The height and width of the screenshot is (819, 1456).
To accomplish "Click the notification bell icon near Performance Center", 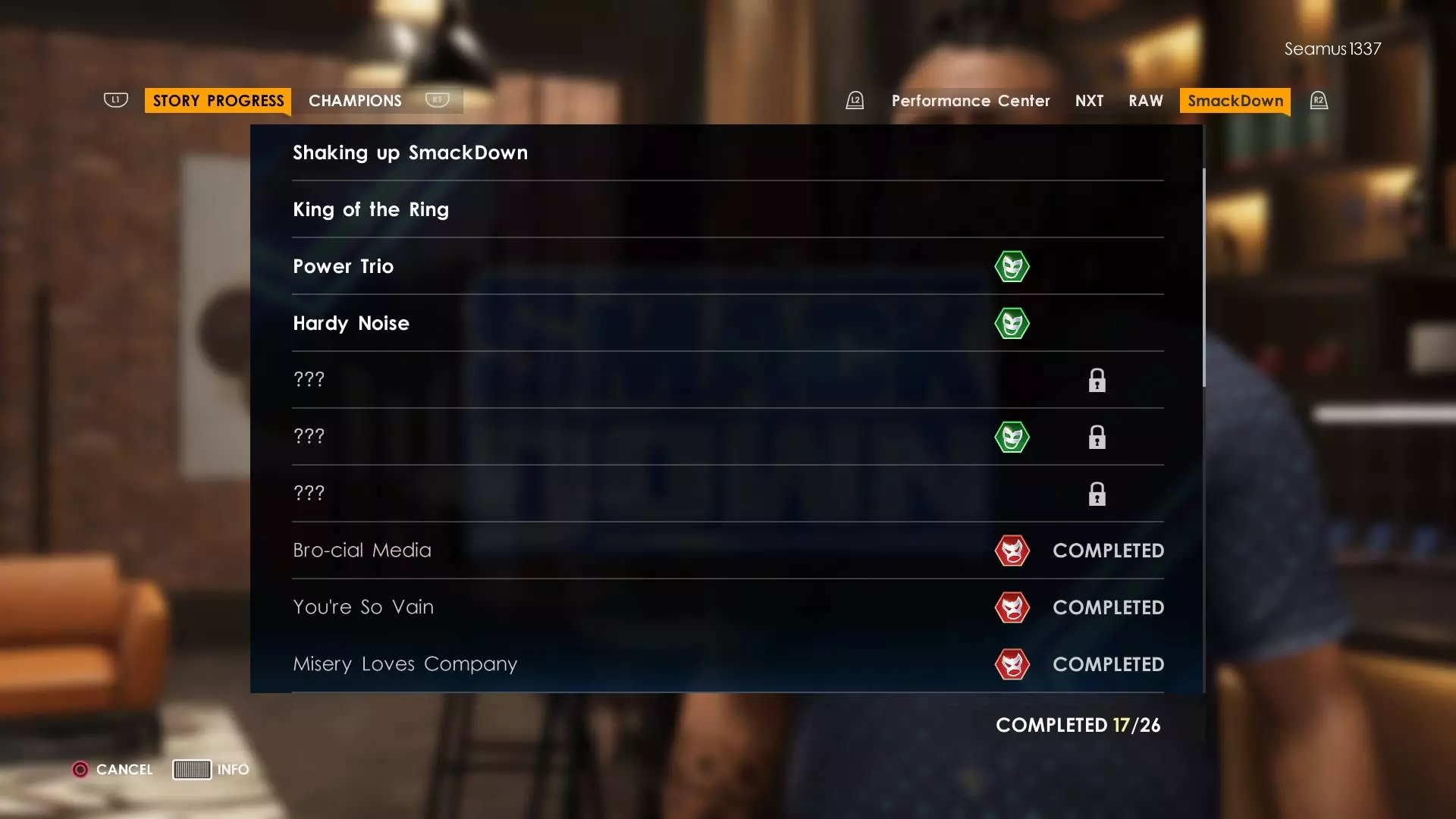I will [855, 100].
